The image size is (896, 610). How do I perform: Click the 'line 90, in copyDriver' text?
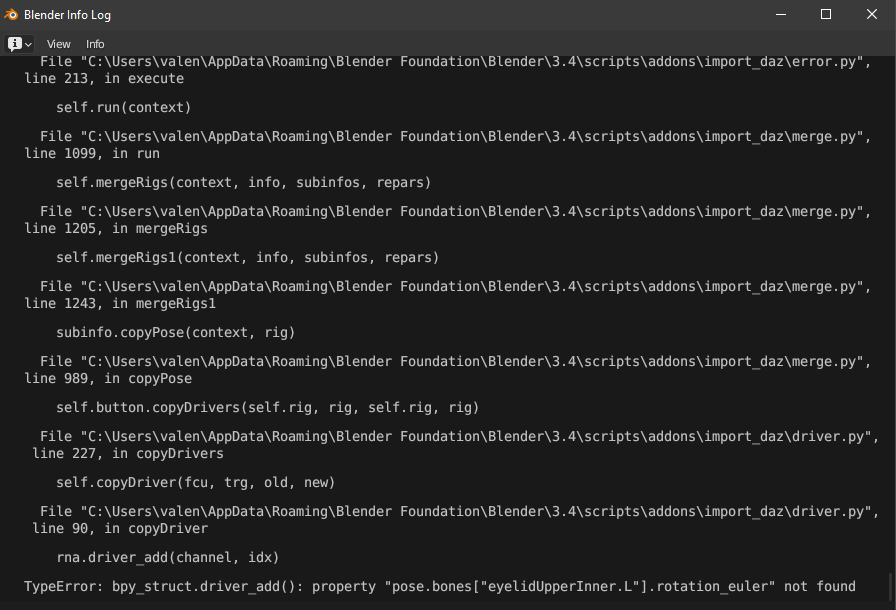(120, 529)
